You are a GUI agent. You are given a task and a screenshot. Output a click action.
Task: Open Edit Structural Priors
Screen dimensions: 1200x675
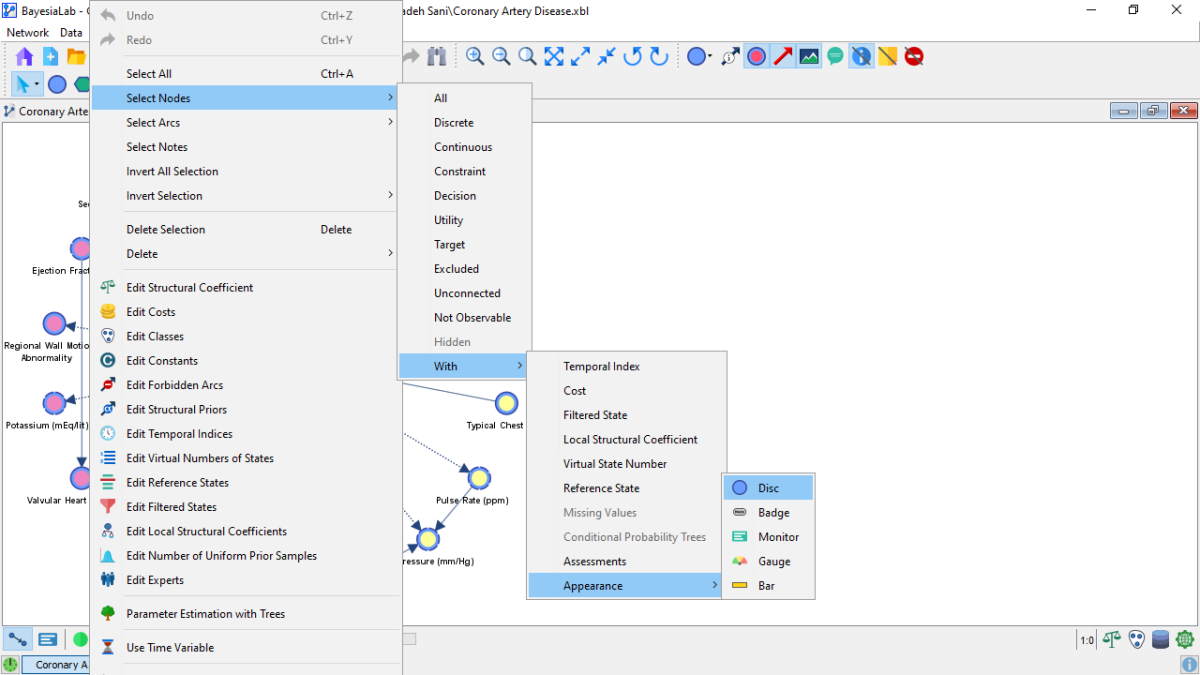click(246, 409)
